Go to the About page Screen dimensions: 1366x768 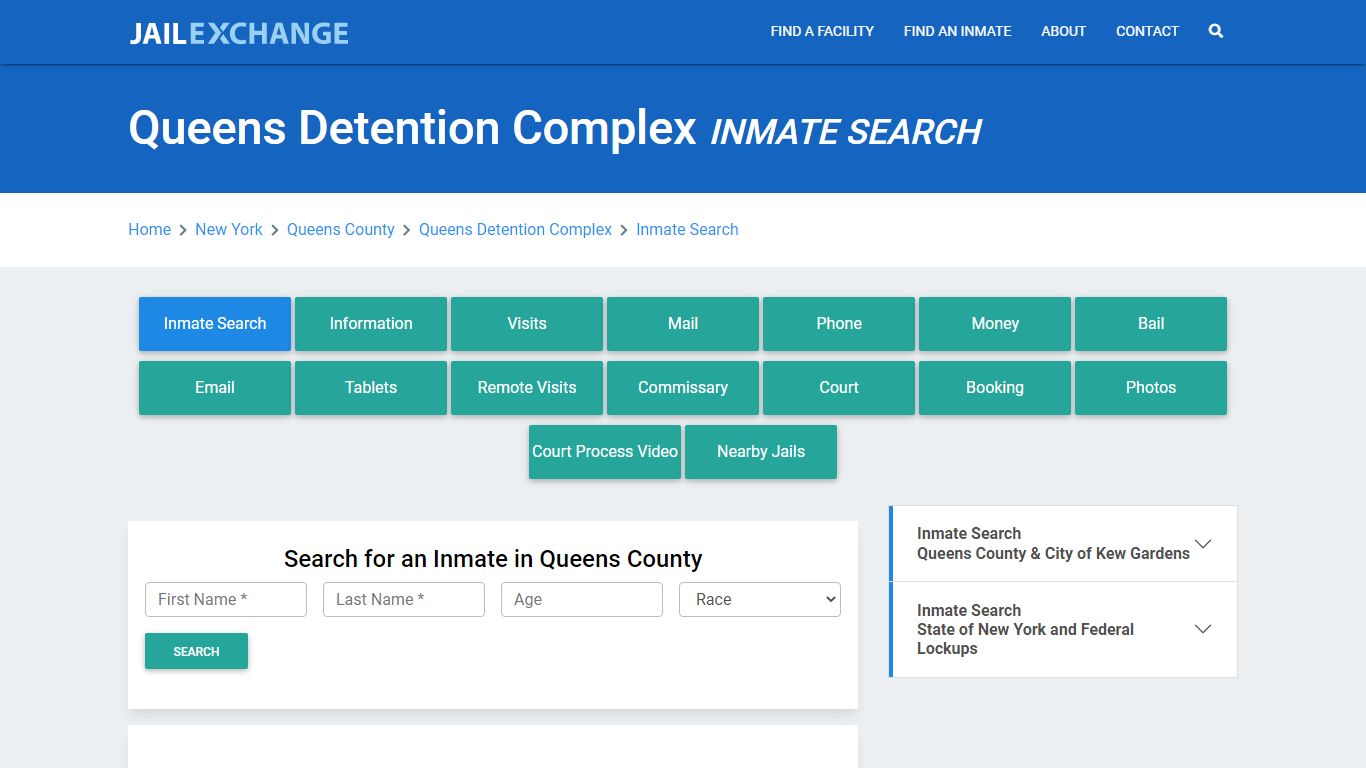tap(1063, 31)
